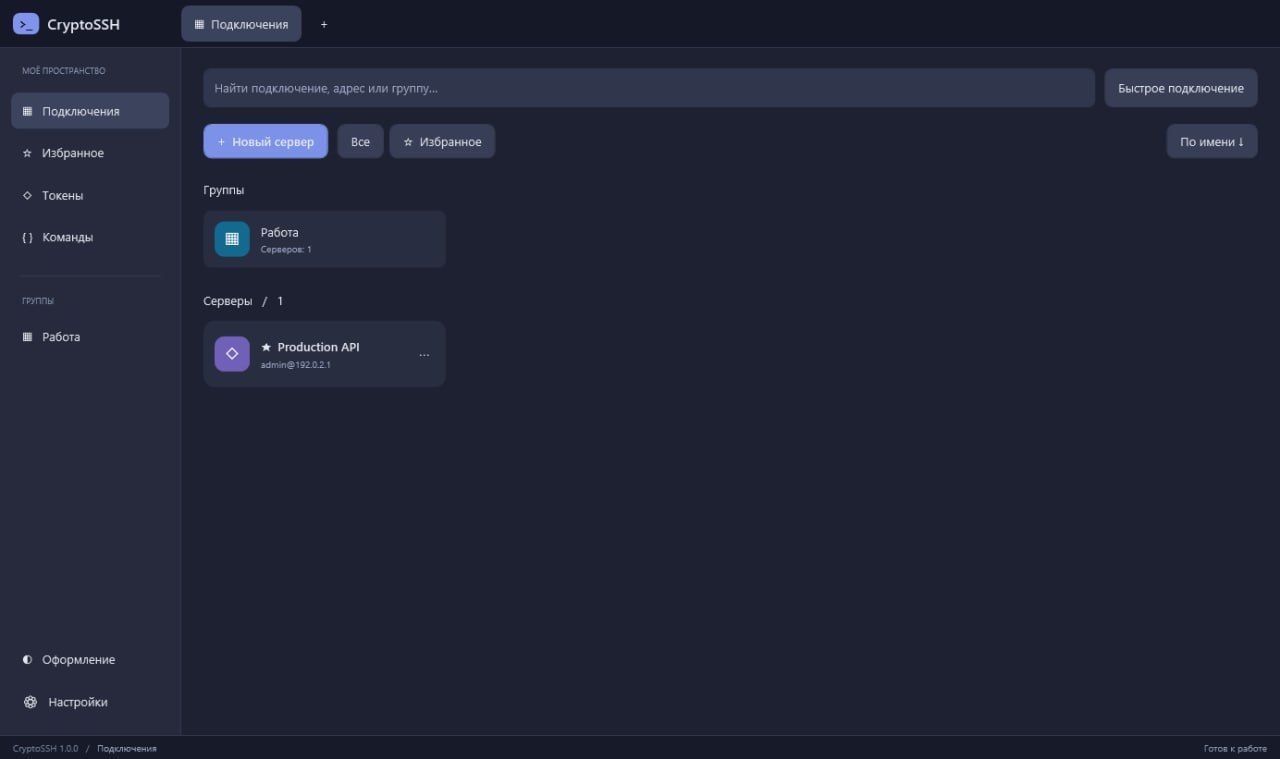Toggle the Избранное filter chip
Screen dimensions: 1280x759
click(x=442, y=142)
